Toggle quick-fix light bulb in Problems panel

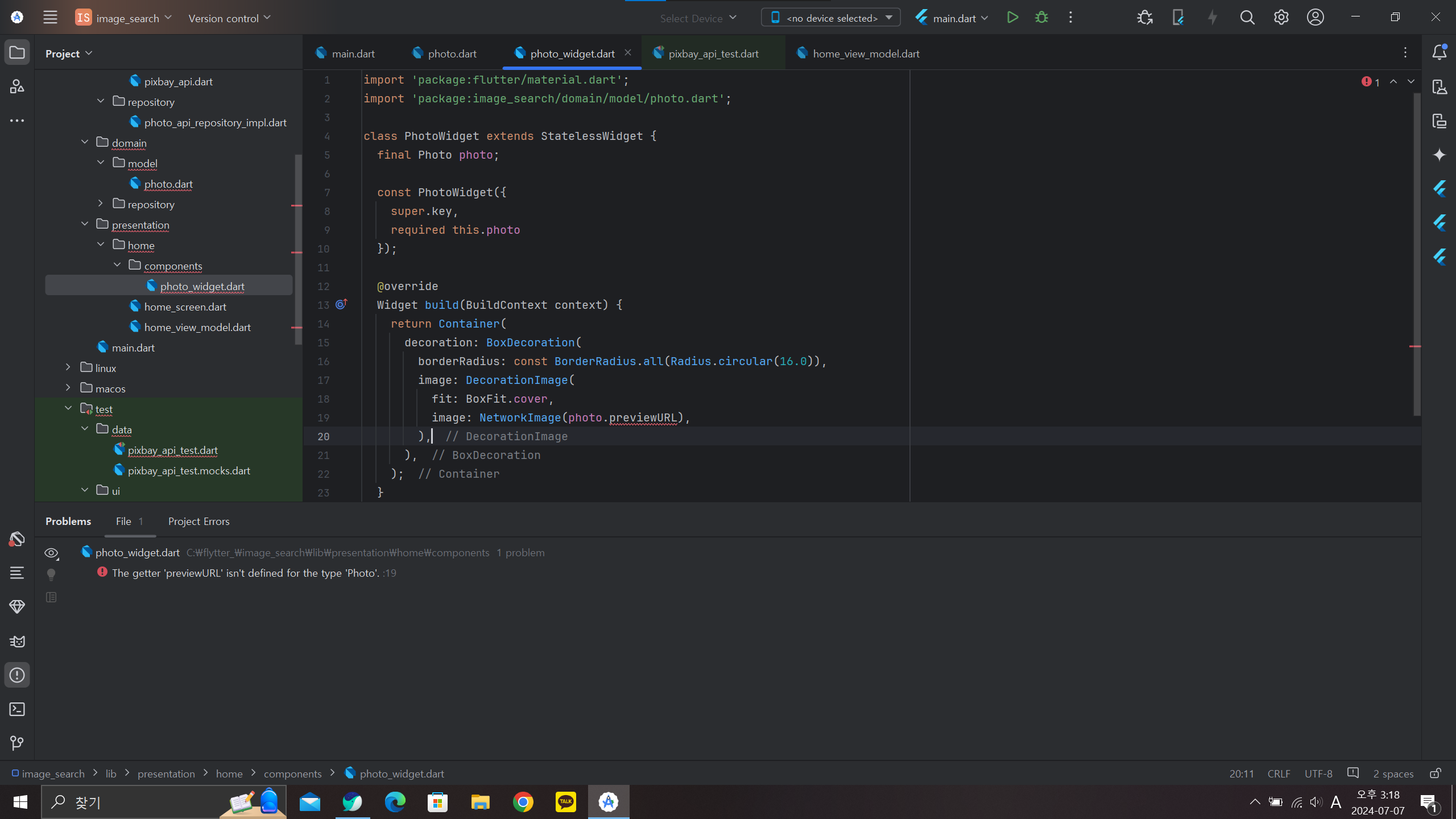51,574
